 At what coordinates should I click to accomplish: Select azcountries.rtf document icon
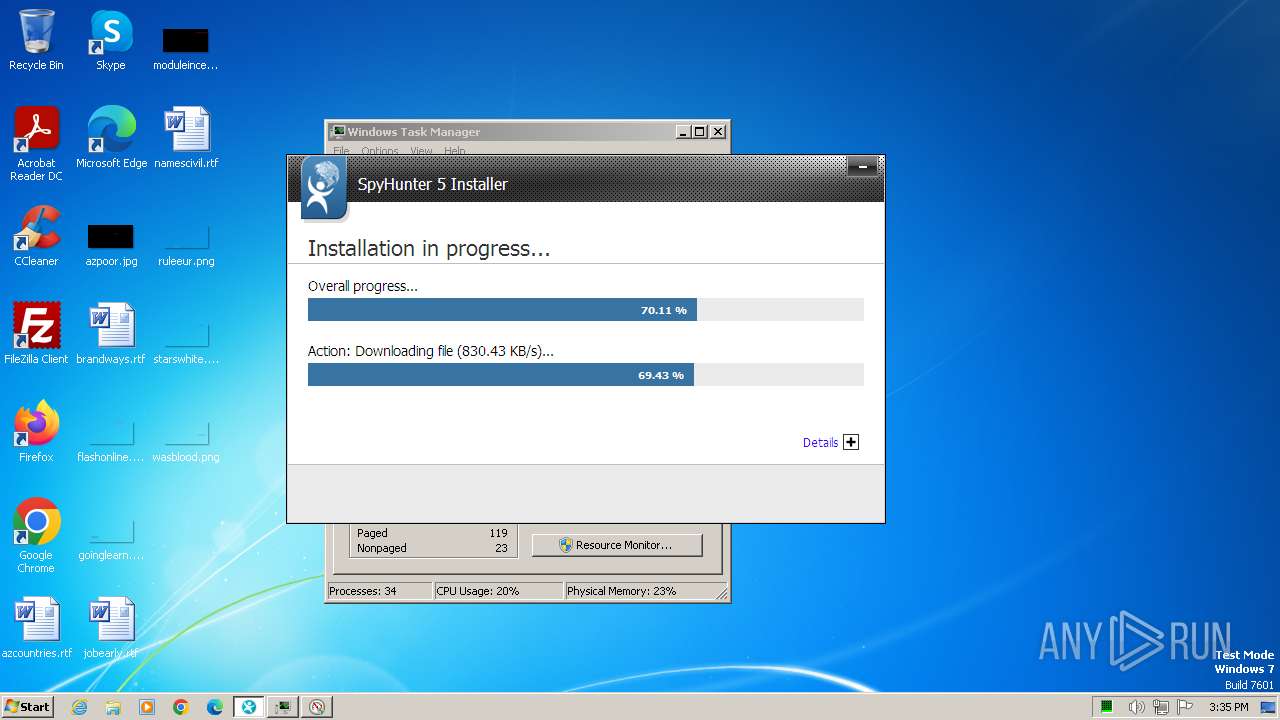(x=37, y=627)
